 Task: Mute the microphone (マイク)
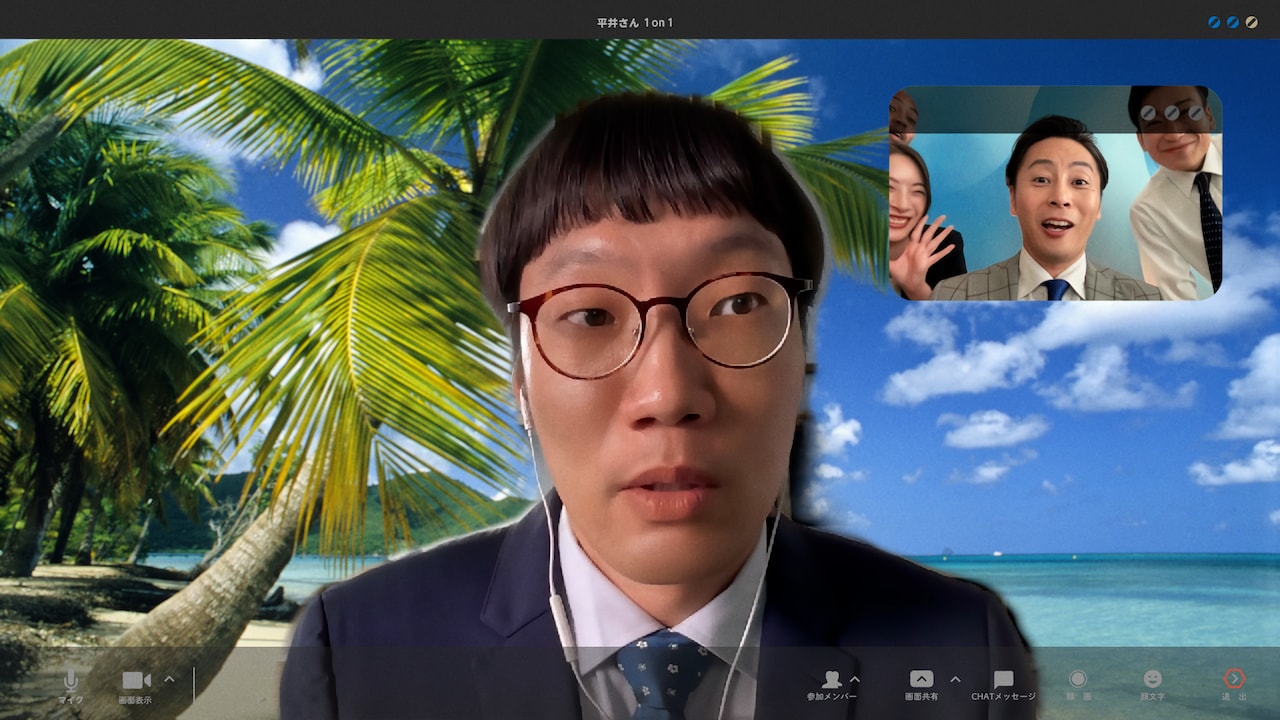[x=70, y=681]
